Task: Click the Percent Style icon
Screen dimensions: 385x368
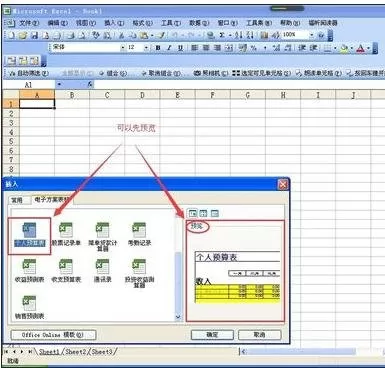Action: 253,48
